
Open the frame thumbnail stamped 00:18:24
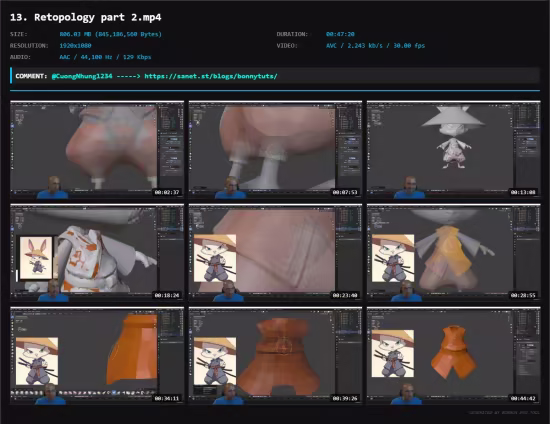[x=97, y=253]
